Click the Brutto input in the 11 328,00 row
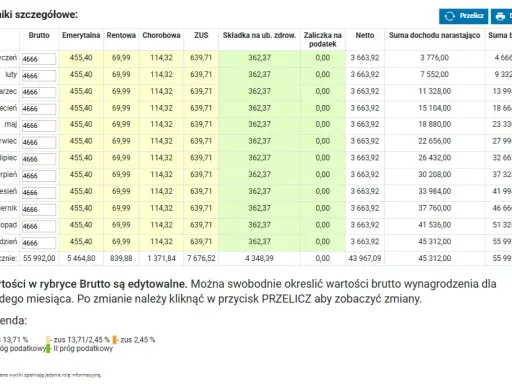512x384 pixels. tap(39, 92)
